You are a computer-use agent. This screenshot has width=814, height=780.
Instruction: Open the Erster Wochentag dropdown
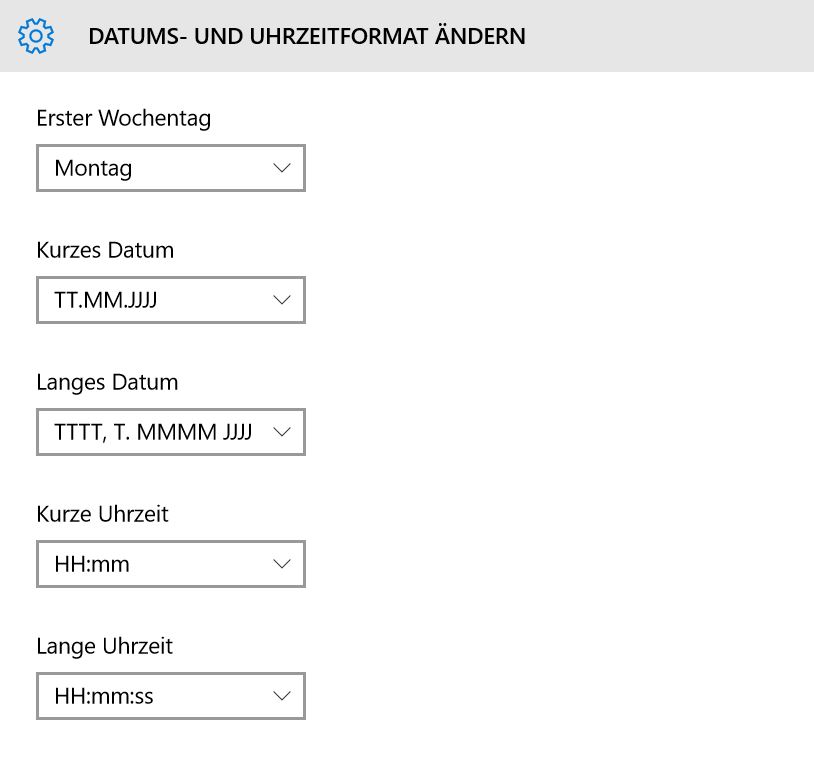point(171,168)
